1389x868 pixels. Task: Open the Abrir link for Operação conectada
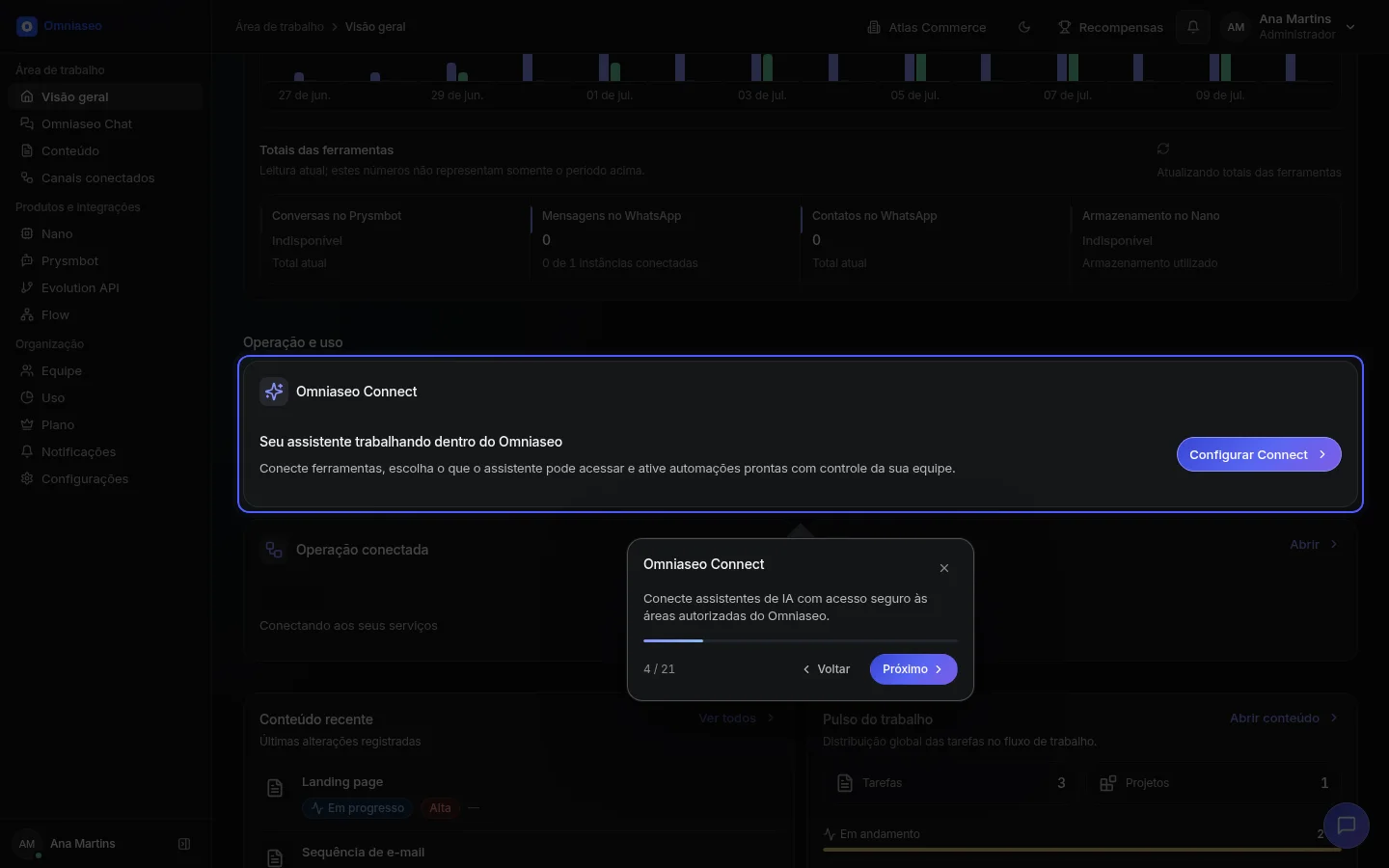click(x=1314, y=545)
